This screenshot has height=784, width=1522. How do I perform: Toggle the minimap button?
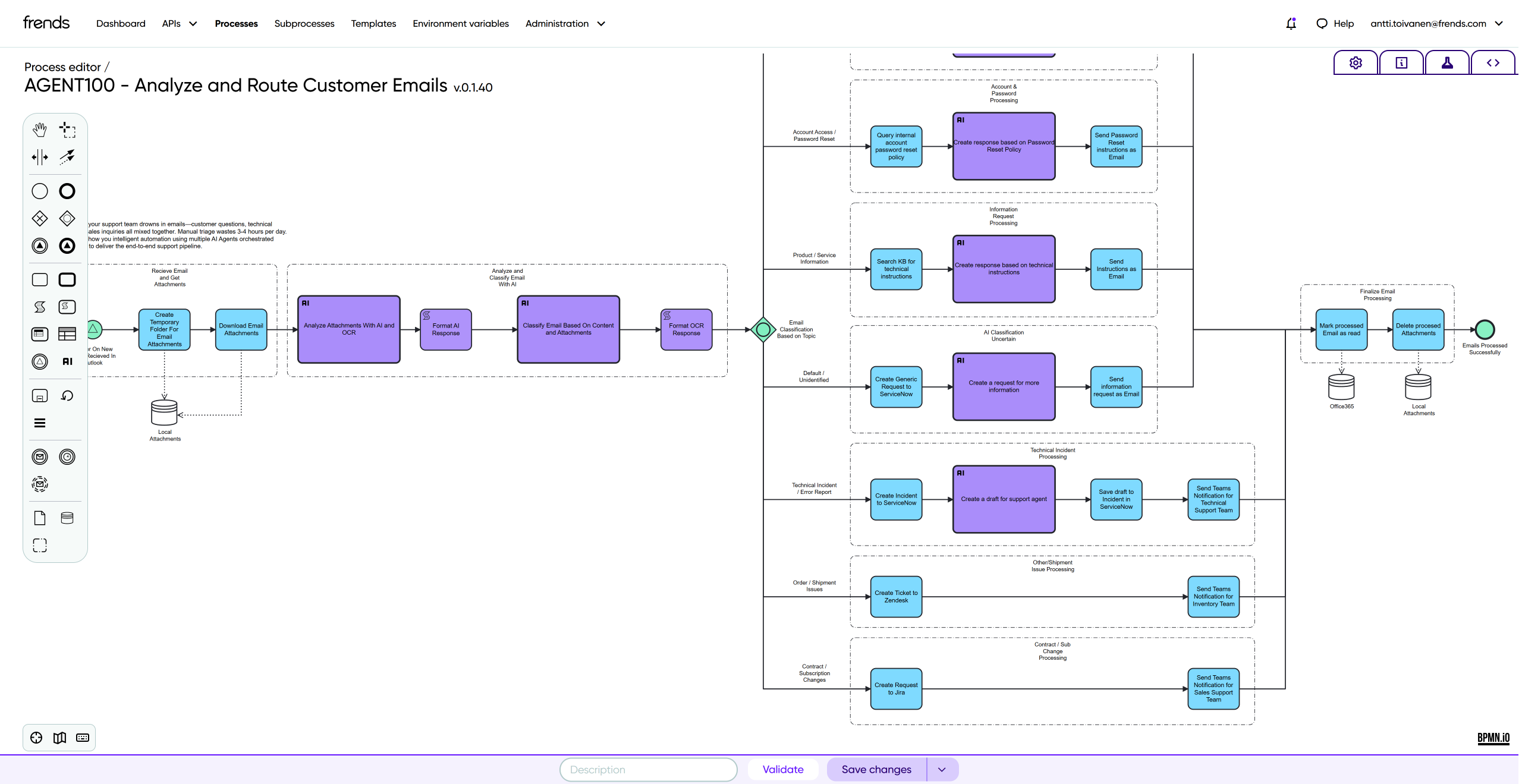[x=59, y=738]
